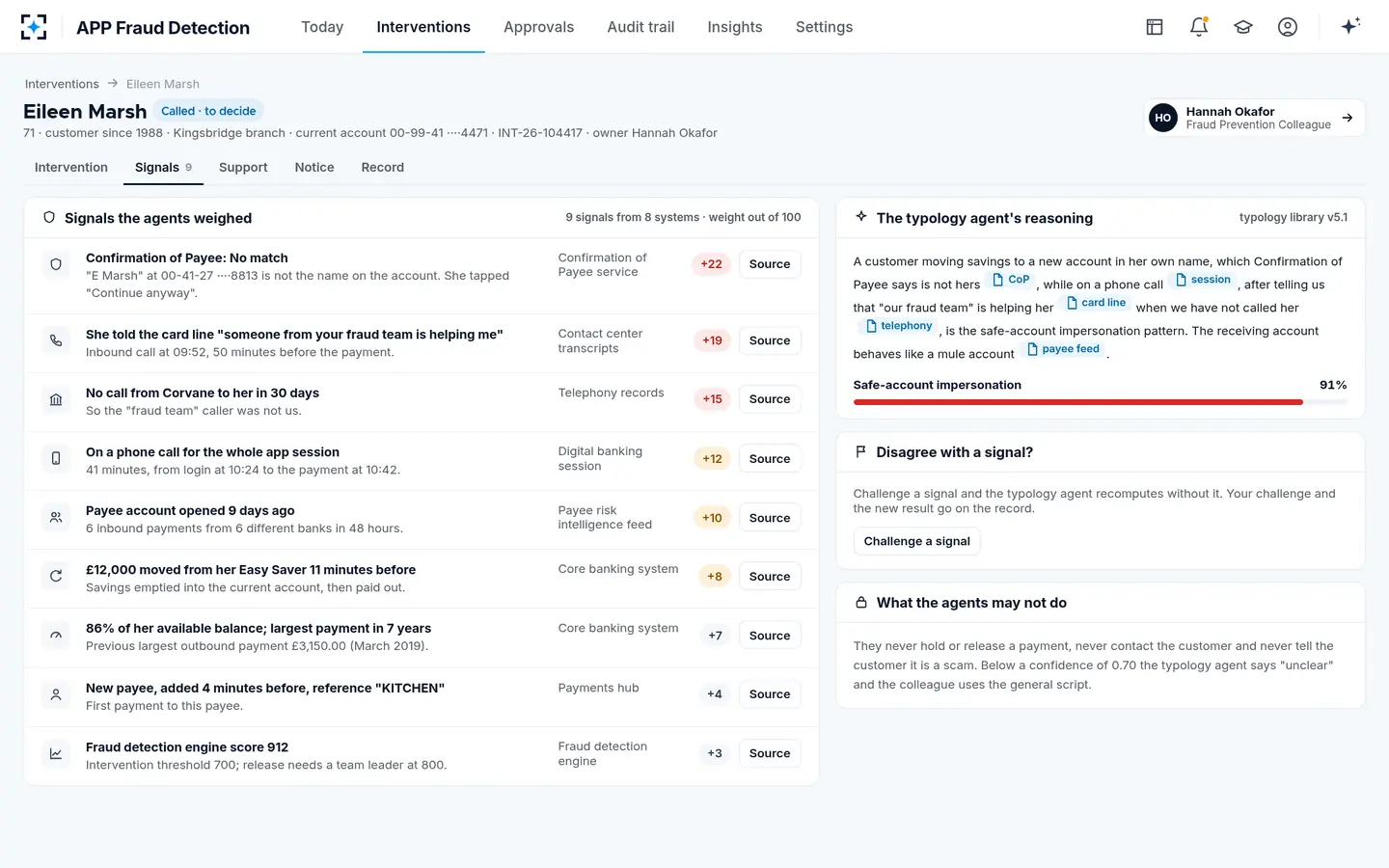View Source for Fraud detection engine score

770,753
